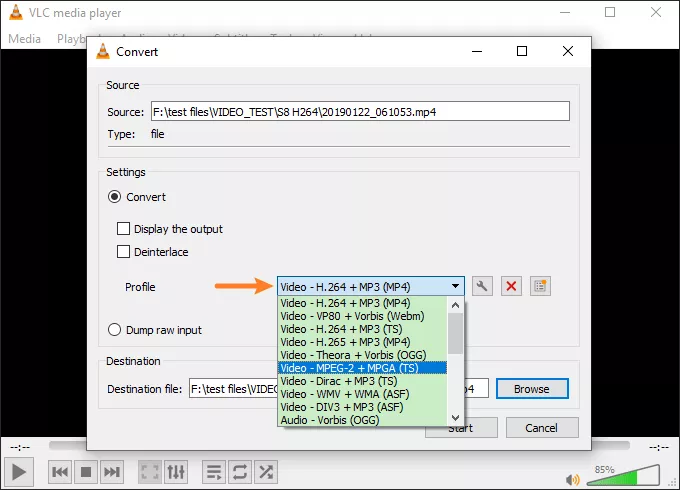Adjust the volume slider at 85%
Screen dimensions: 680x490
pyautogui.click(x=624, y=476)
